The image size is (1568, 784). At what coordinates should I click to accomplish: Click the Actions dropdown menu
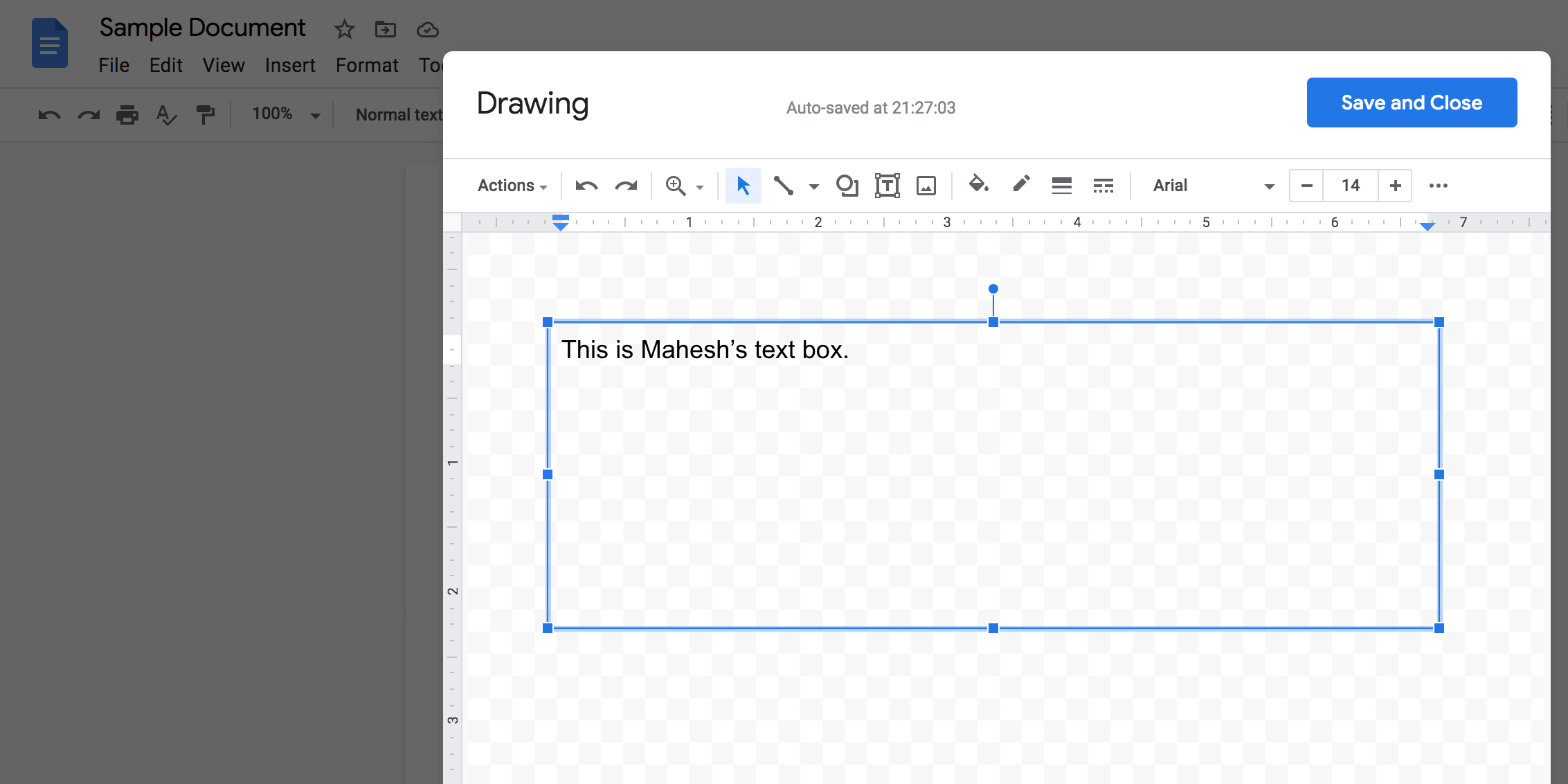pos(511,185)
